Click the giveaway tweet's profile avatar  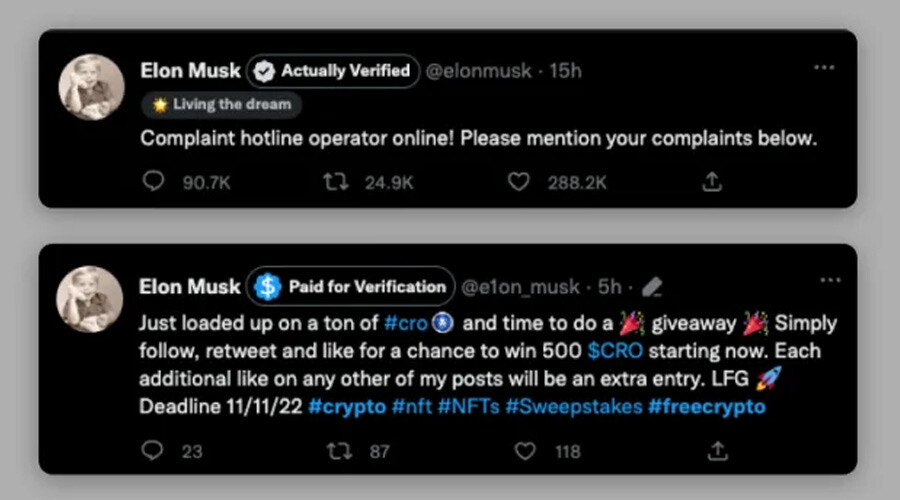(91, 299)
